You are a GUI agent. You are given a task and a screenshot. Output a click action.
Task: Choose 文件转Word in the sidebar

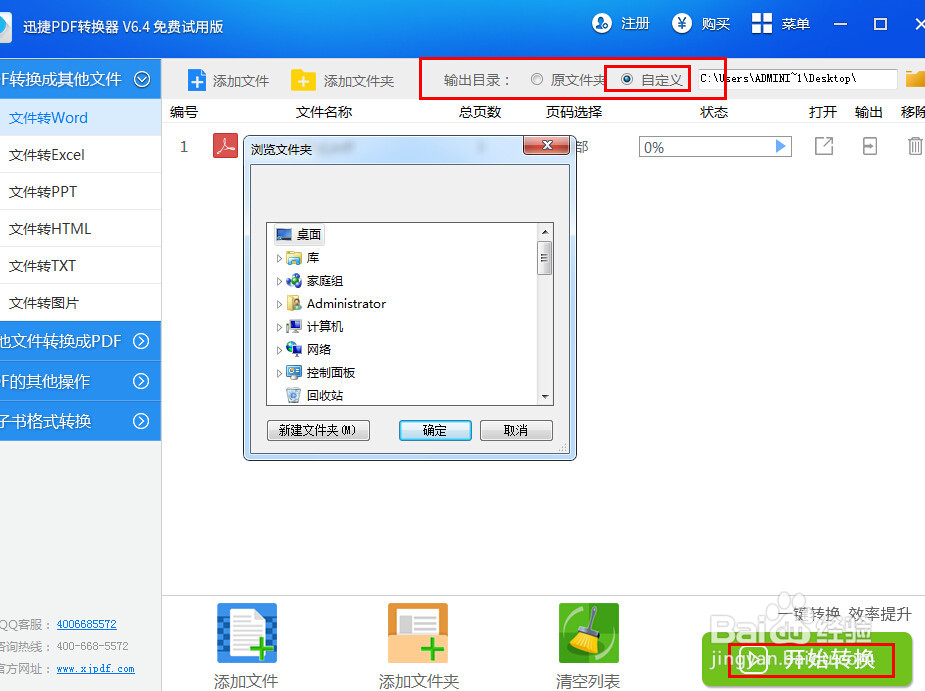tap(80, 117)
